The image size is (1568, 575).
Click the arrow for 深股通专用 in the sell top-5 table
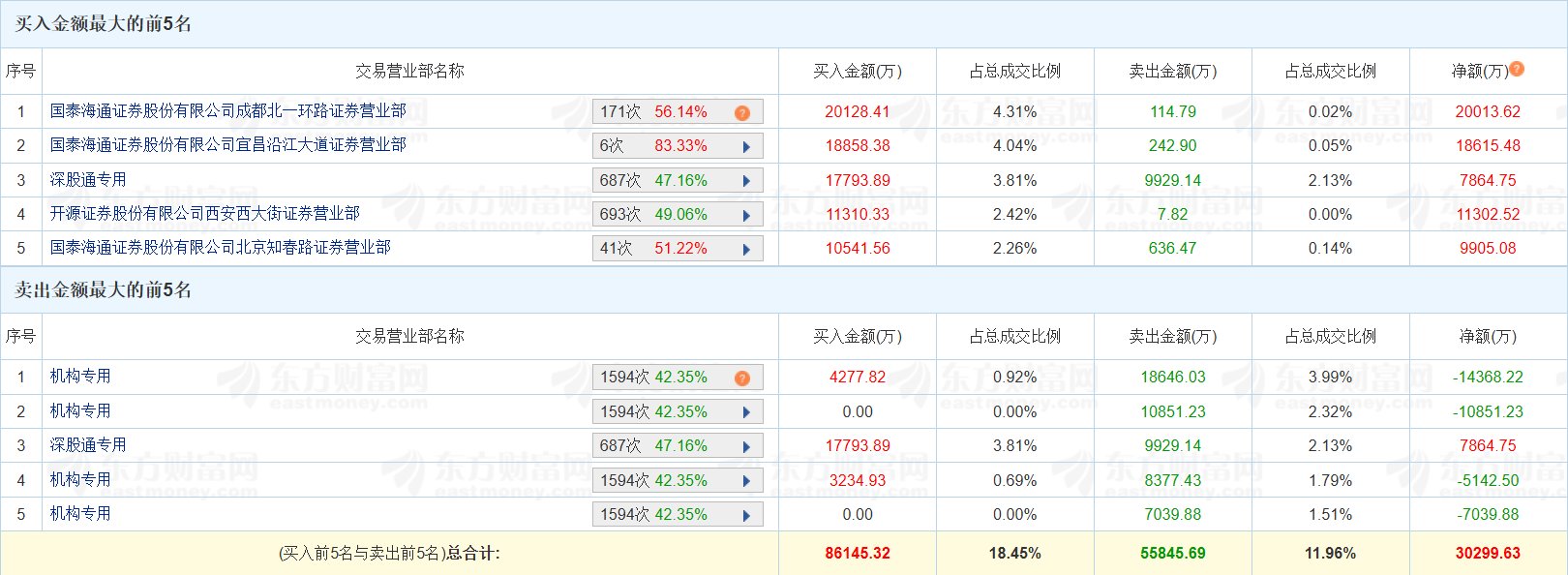coord(746,446)
